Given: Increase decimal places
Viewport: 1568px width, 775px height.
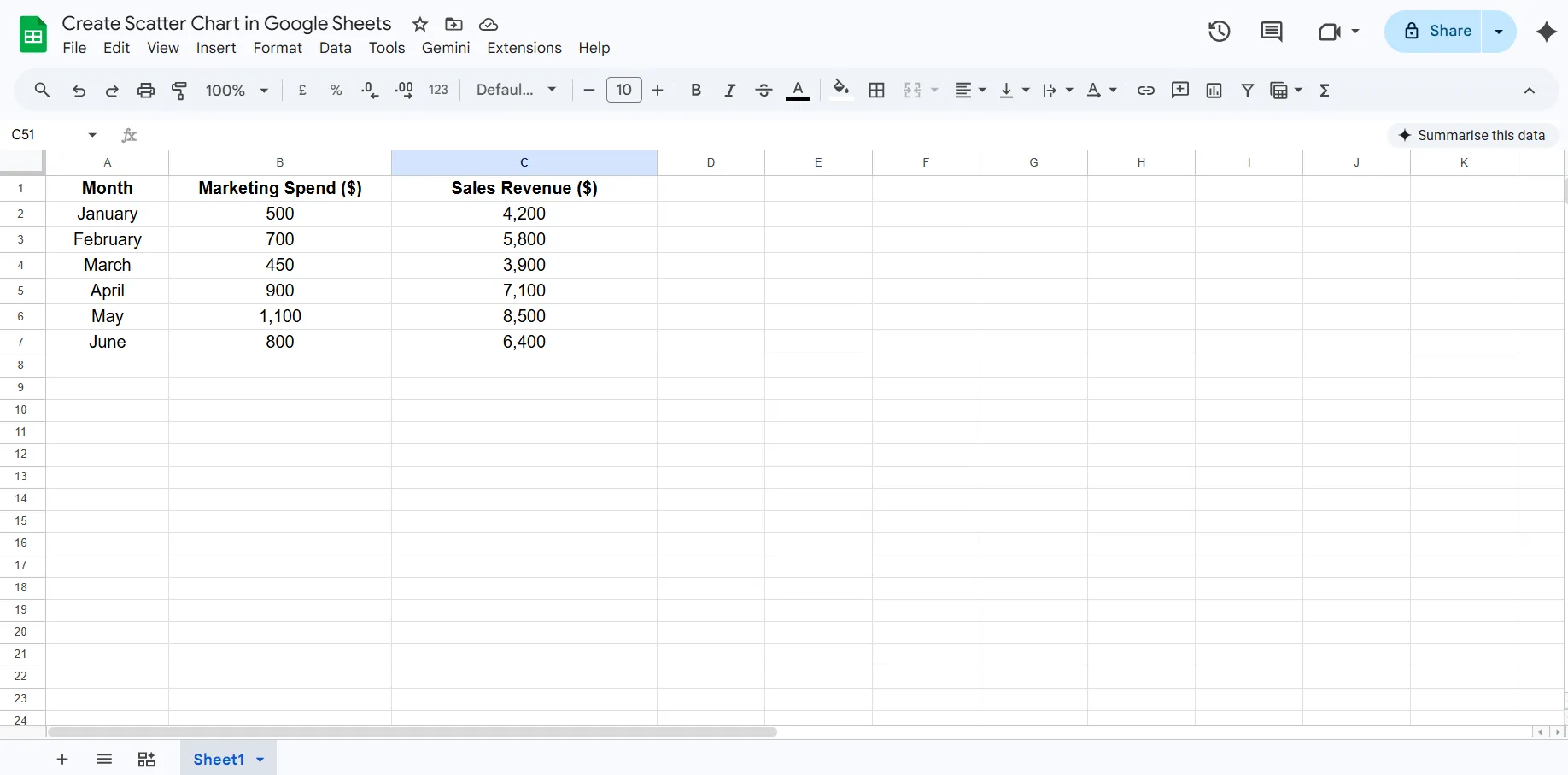Looking at the screenshot, I should coord(405,90).
